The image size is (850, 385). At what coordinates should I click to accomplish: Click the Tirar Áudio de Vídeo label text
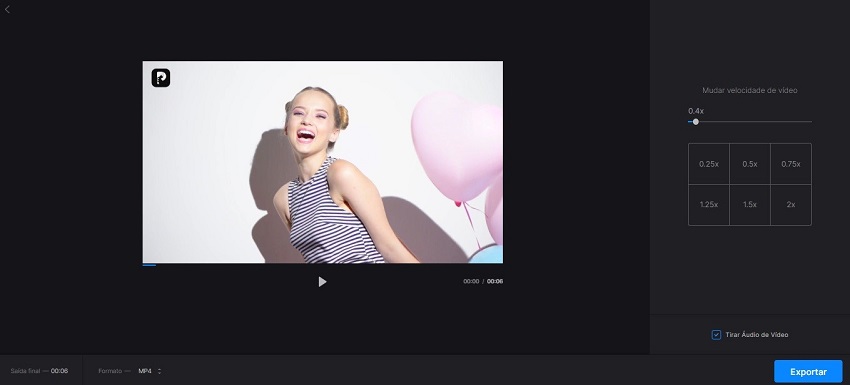(x=757, y=335)
